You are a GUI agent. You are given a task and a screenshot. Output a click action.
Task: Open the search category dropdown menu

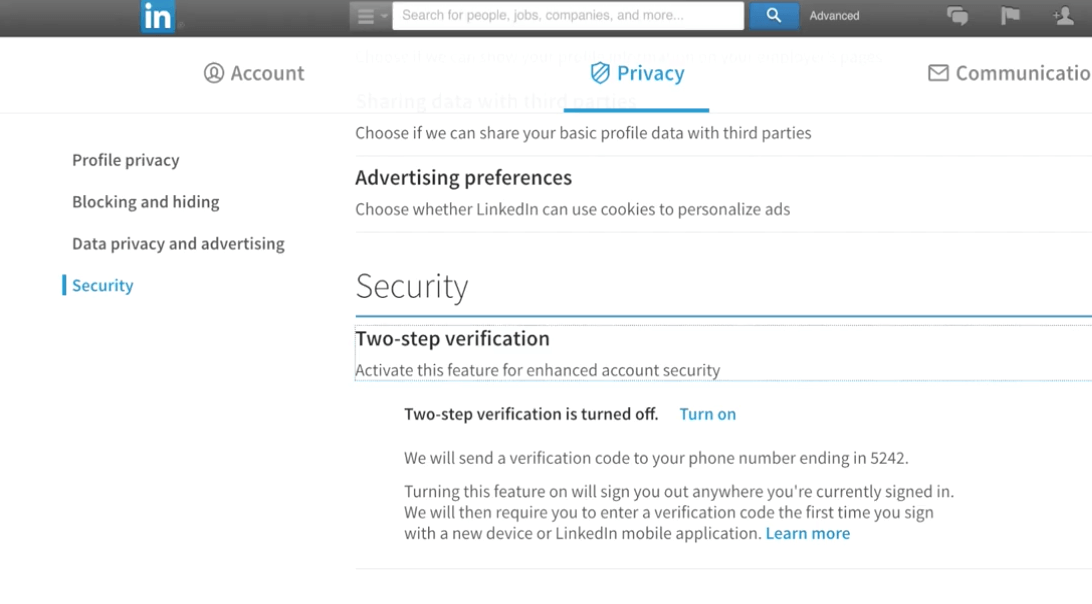pyautogui.click(x=370, y=15)
